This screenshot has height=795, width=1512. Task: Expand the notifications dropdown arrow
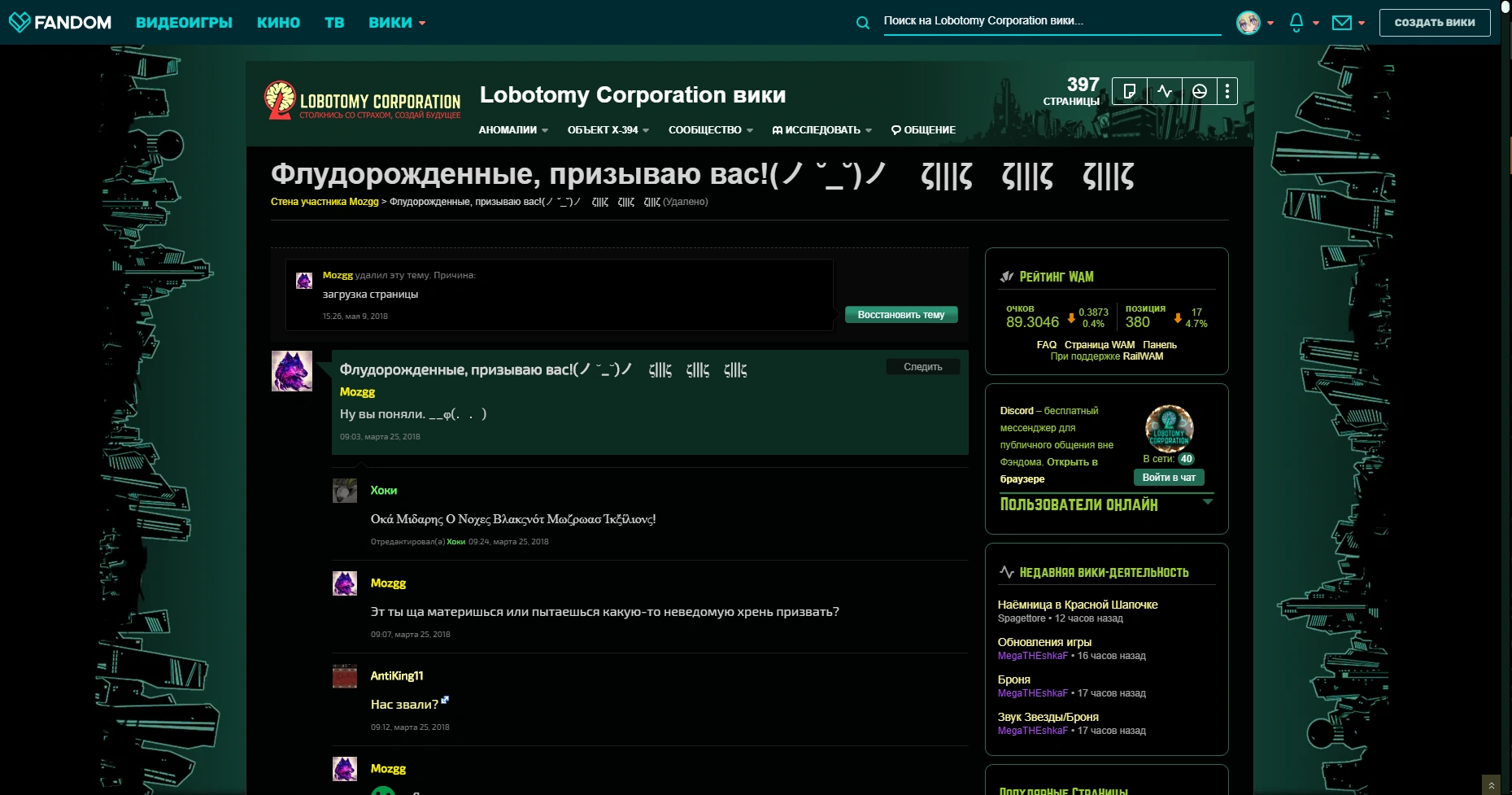pos(1316,23)
